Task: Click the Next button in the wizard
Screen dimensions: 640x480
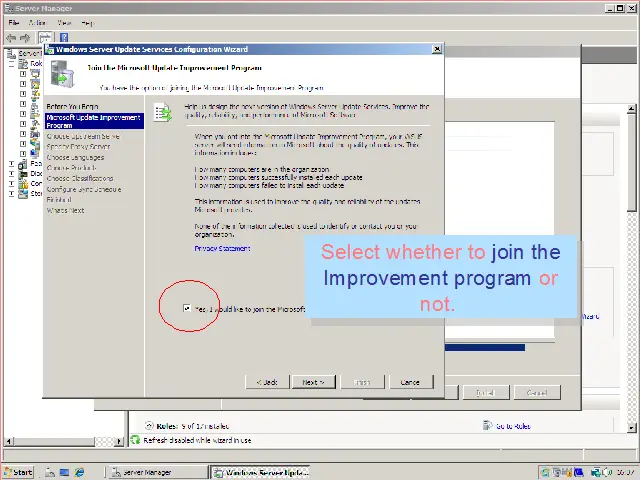Action: coord(313,382)
